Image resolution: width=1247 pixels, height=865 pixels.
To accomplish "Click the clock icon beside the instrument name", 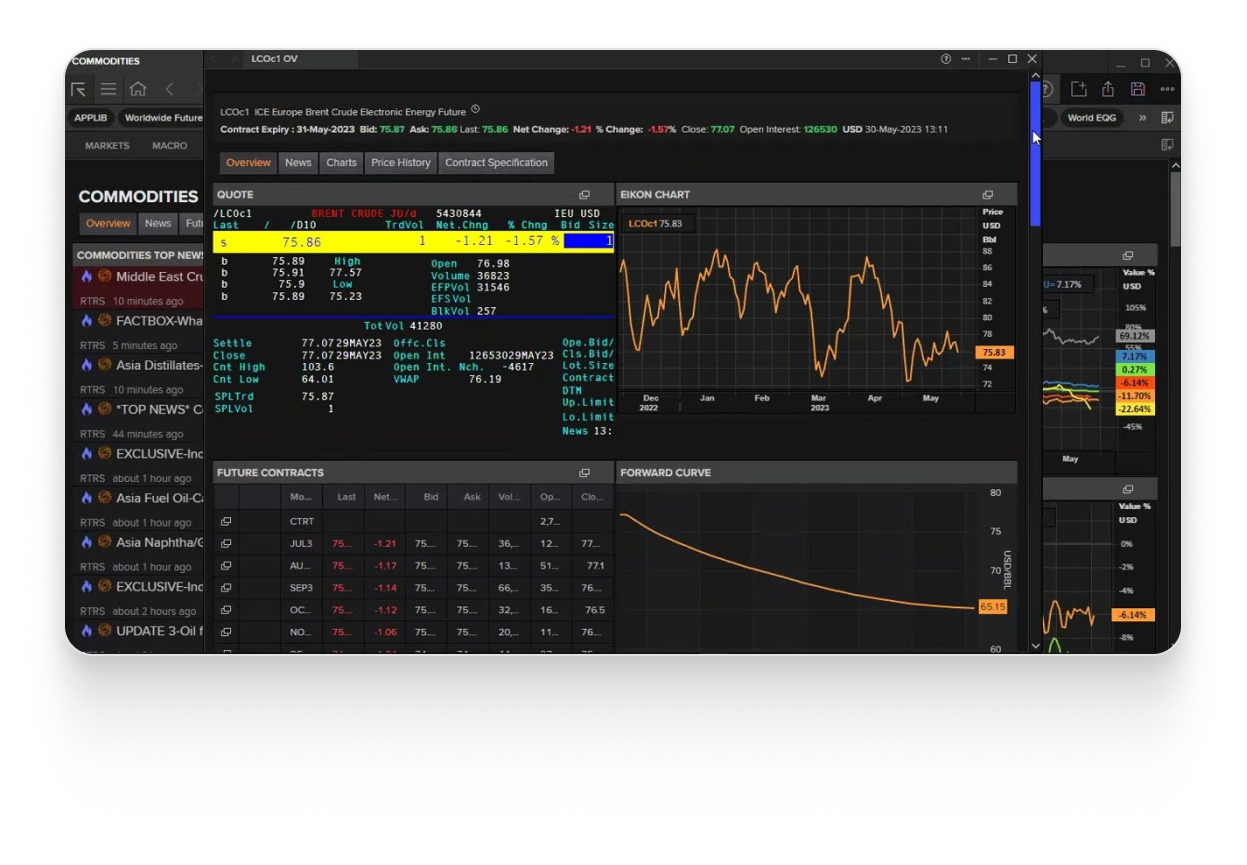I will 475,110.
